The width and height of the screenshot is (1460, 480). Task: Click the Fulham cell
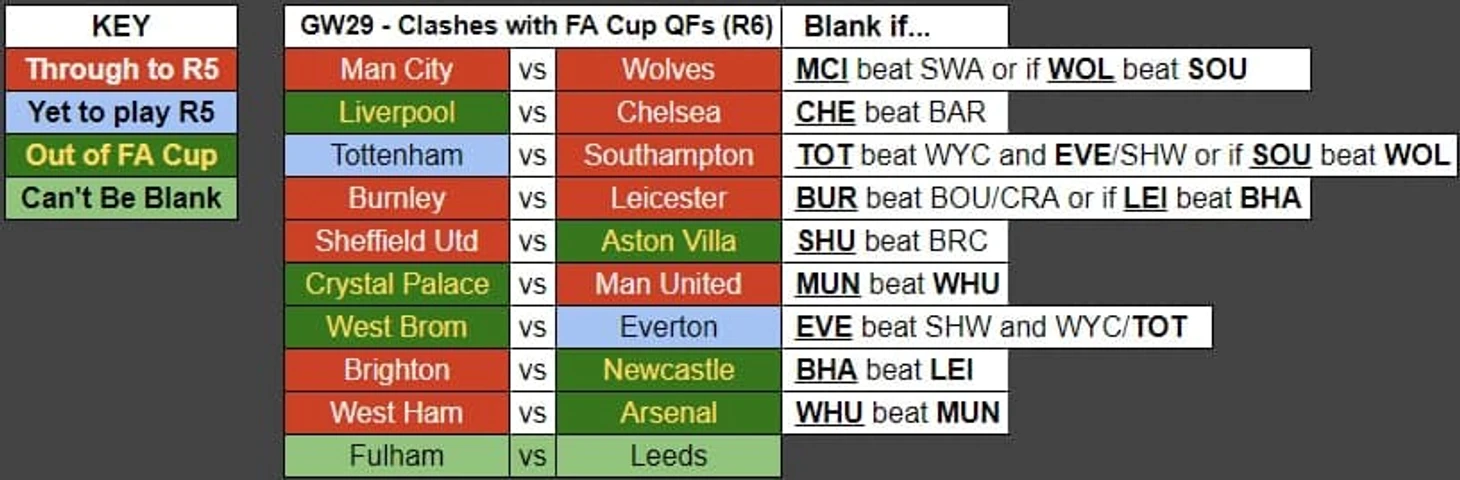(x=396, y=456)
